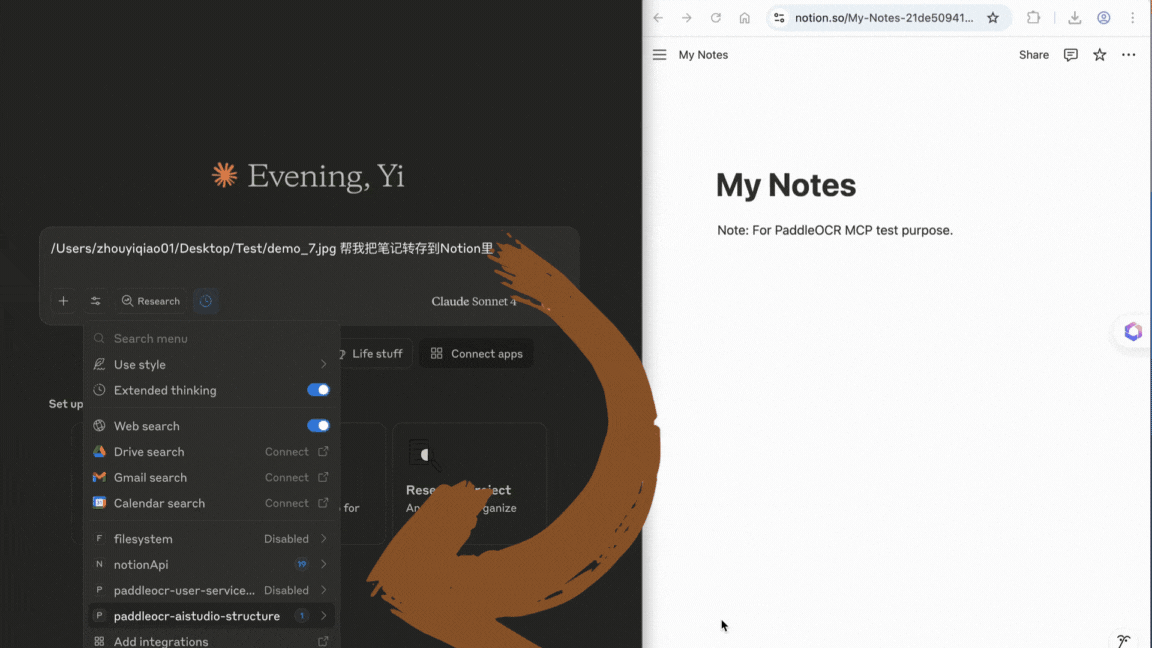Screen dimensions: 1152x648
Task: Open Notion page more options ellipsis
Action: (1128, 55)
